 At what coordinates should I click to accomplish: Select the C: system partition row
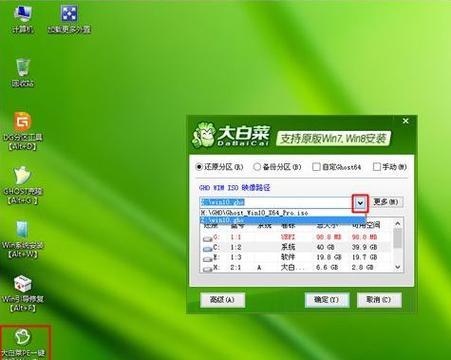[x=297, y=247]
